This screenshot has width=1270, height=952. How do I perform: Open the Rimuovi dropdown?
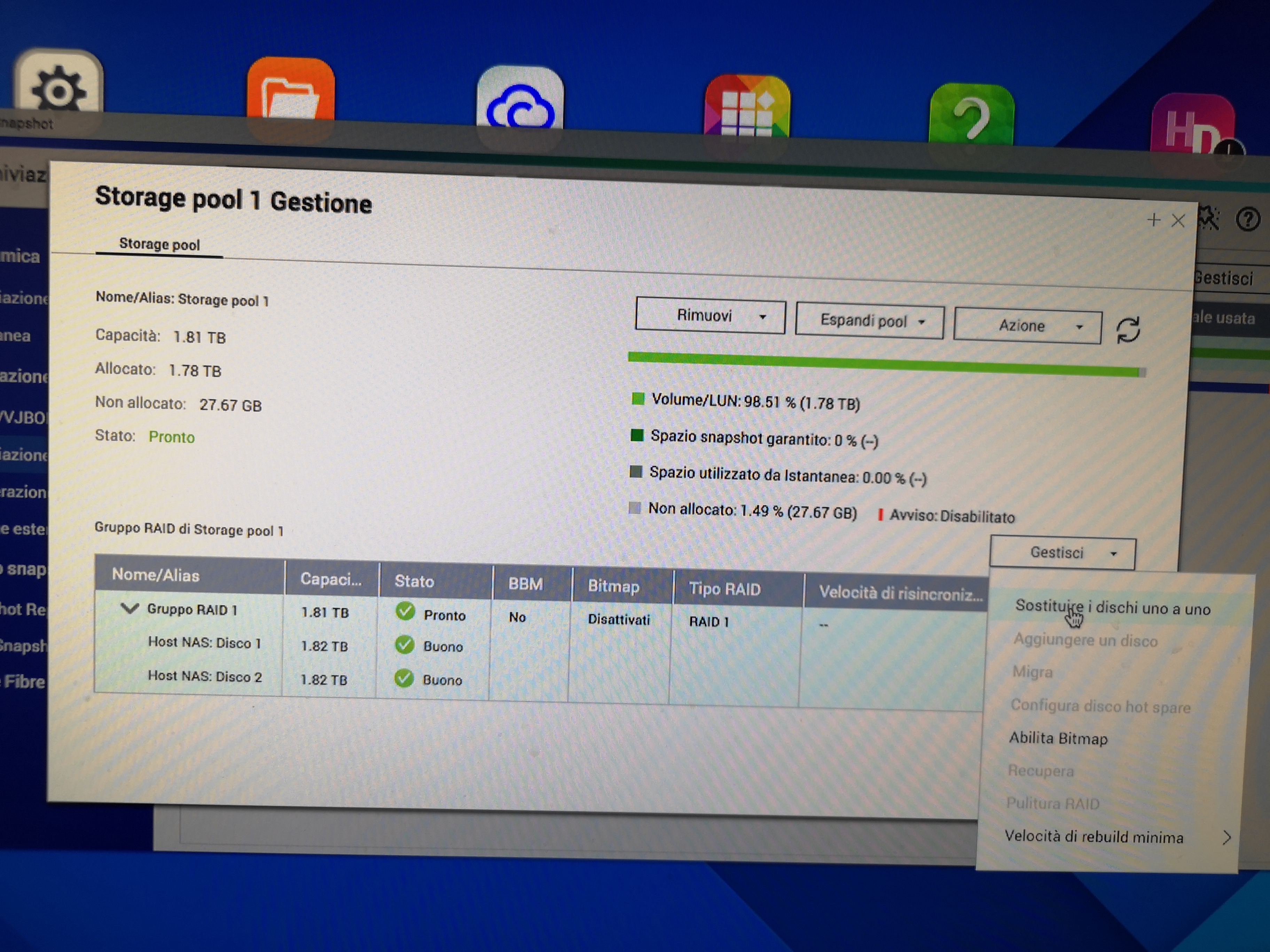coord(710,316)
